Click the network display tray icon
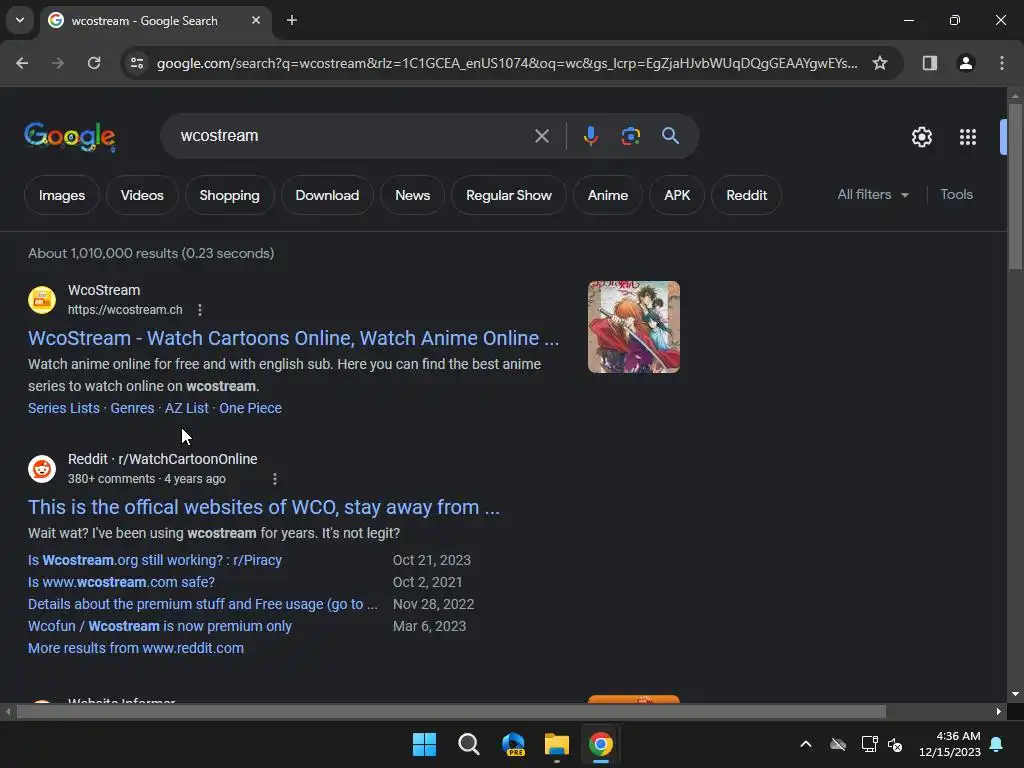1024x768 pixels. click(869, 744)
